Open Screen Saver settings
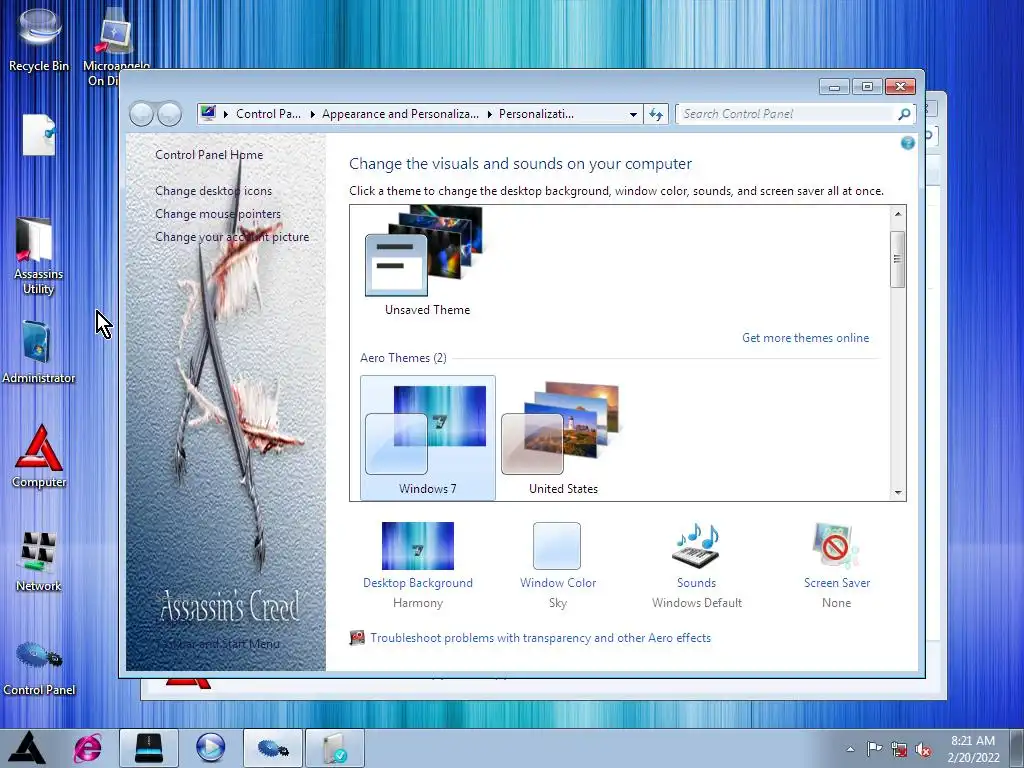 point(837,566)
